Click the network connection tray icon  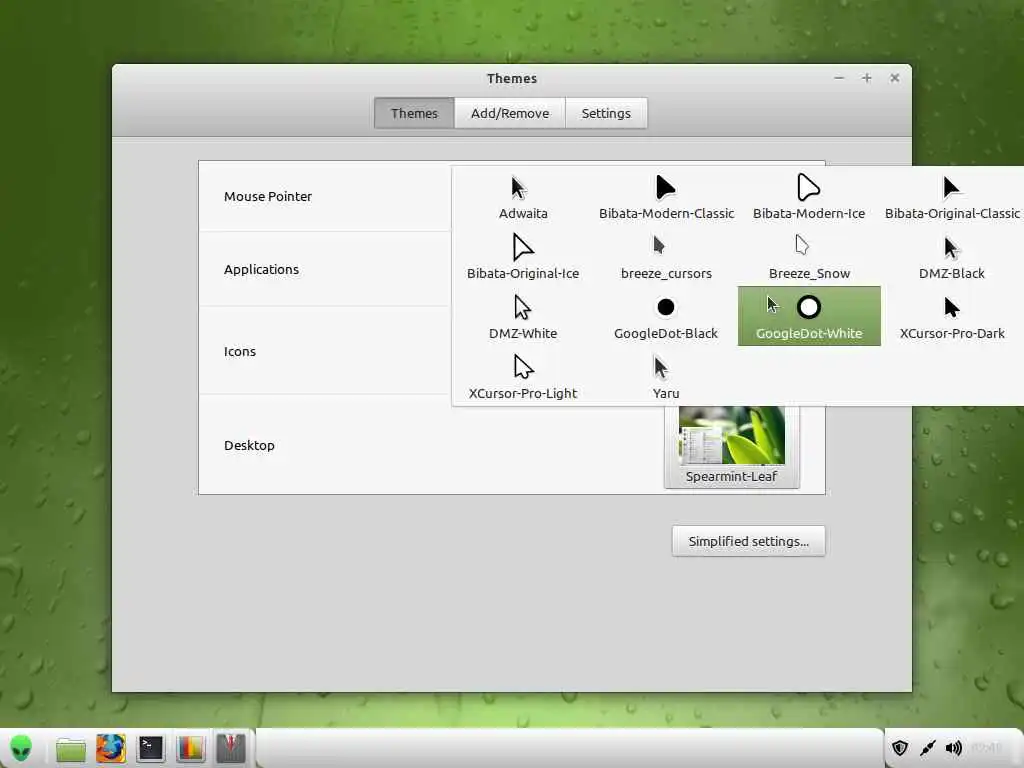pos(927,748)
